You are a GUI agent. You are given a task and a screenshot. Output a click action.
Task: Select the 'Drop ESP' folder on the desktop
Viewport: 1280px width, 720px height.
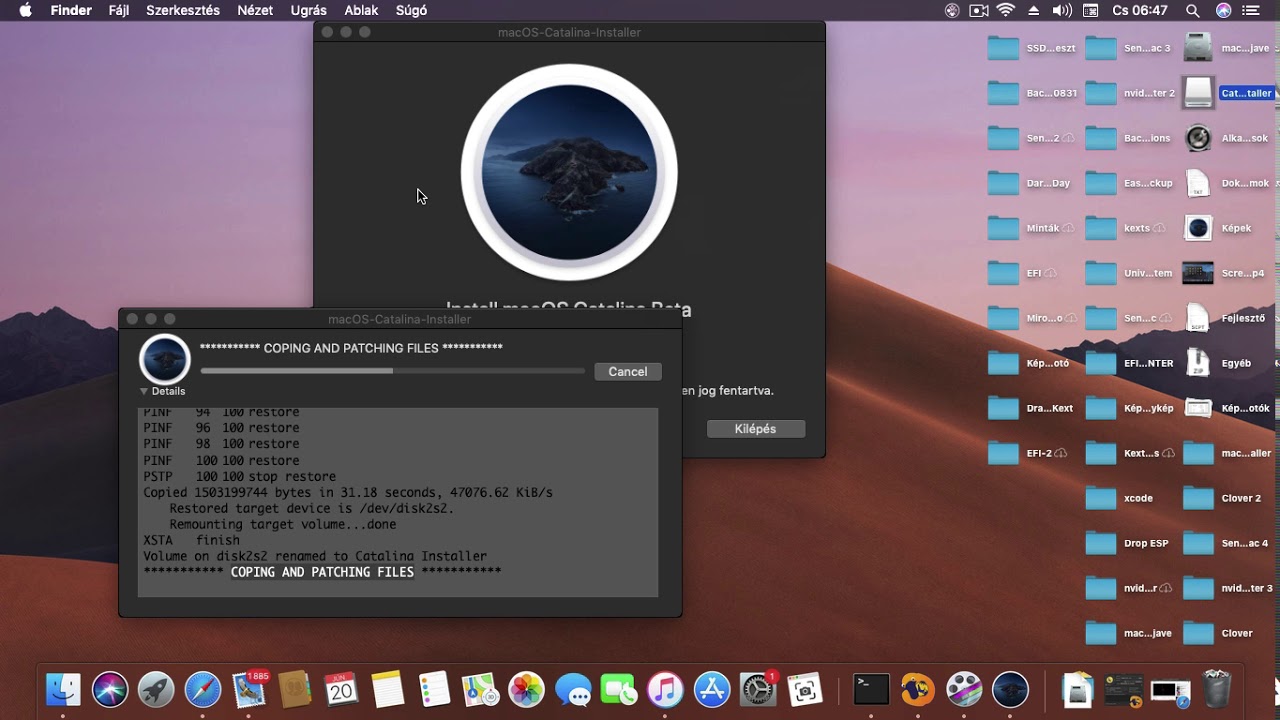tap(1101, 543)
